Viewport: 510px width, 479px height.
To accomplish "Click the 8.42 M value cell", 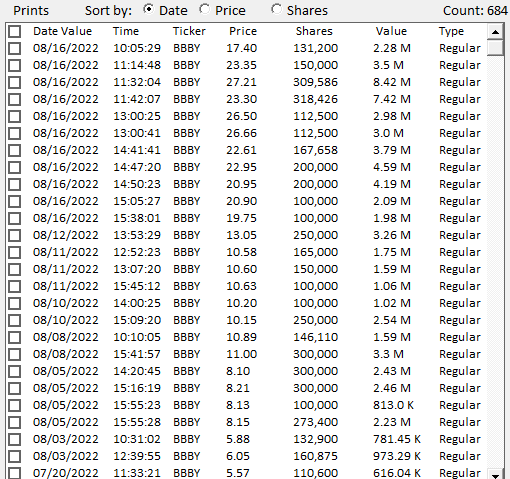I will pyautogui.click(x=392, y=82).
